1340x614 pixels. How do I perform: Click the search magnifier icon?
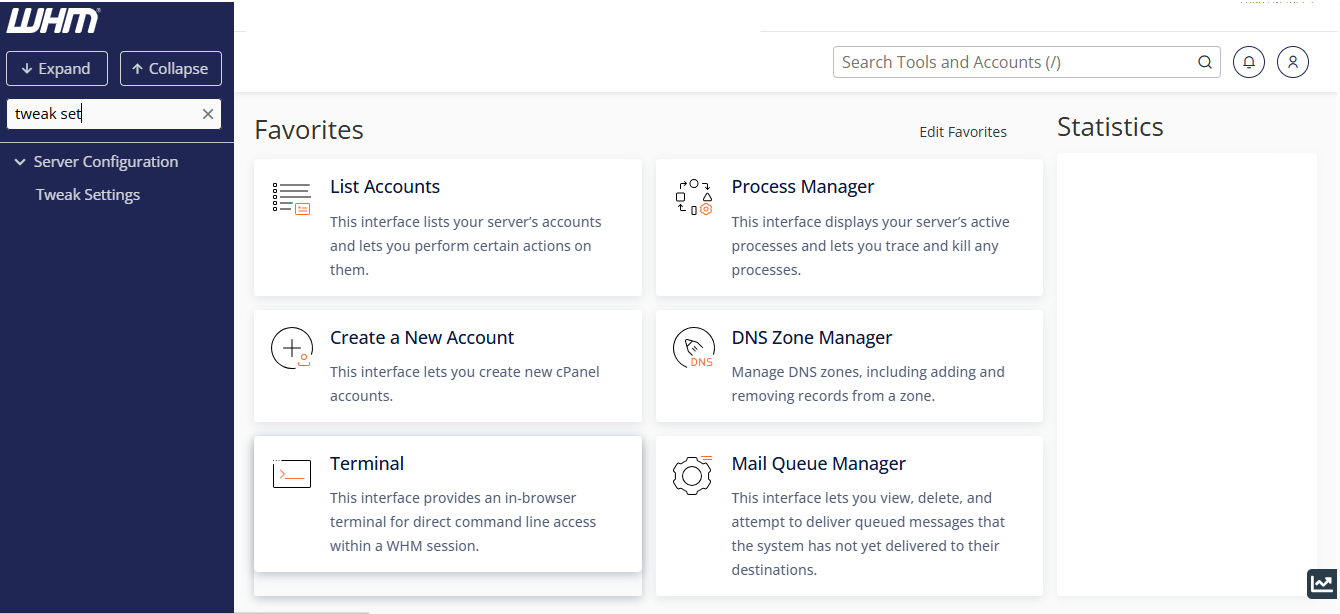point(1205,62)
